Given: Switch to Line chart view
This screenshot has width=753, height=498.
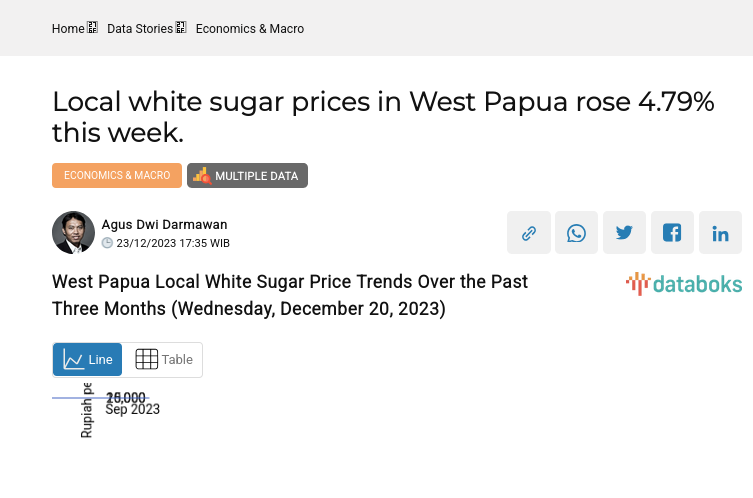Looking at the screenshot, I should tap(88, 360).
